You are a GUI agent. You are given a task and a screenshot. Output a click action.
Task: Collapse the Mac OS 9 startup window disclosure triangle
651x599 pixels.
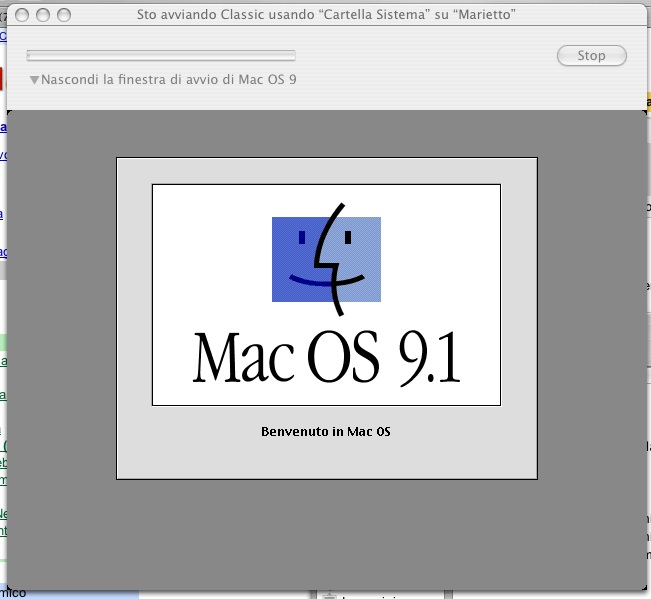coord(34,80)
